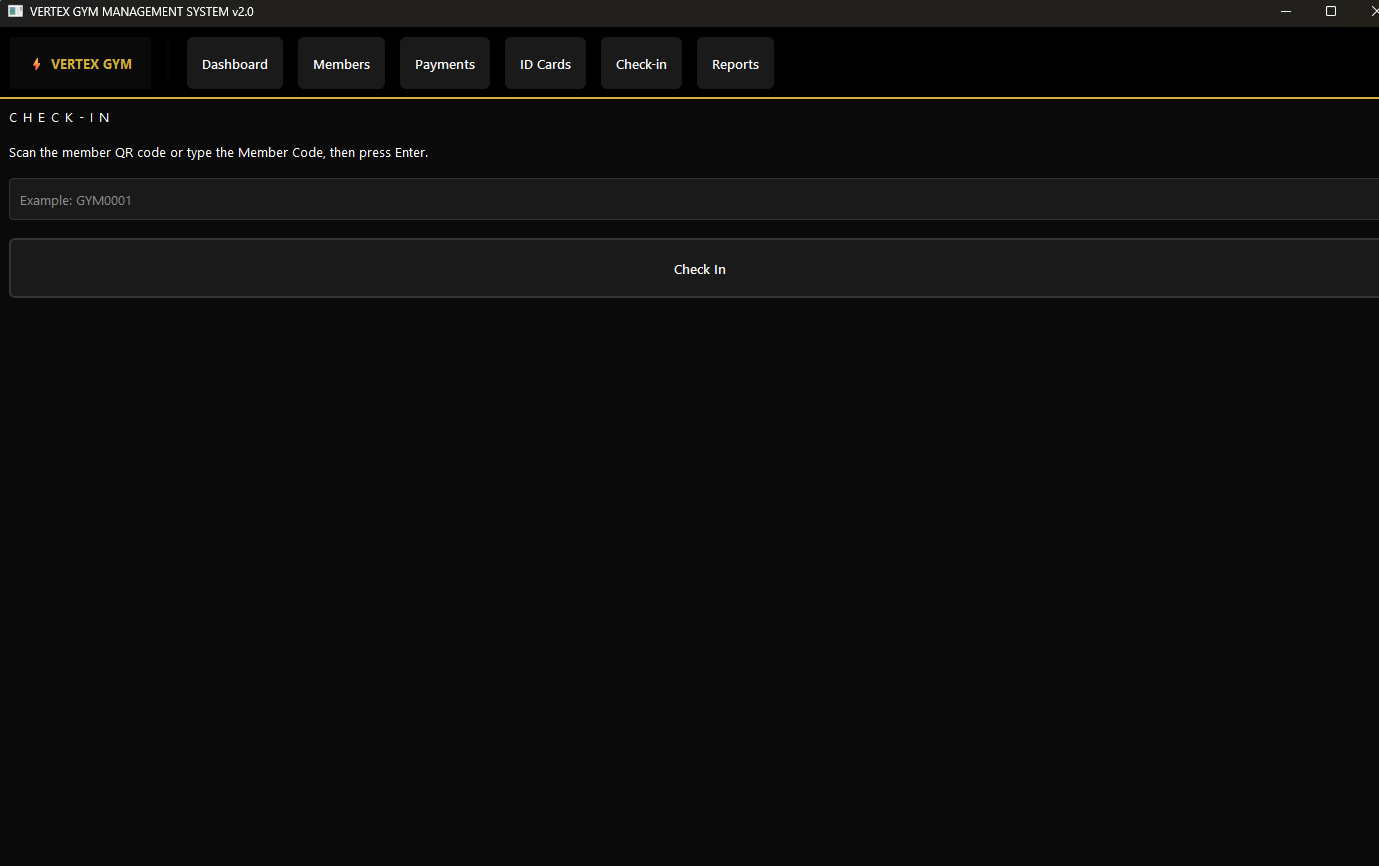View the Reports tab

[x=735, y=64]
